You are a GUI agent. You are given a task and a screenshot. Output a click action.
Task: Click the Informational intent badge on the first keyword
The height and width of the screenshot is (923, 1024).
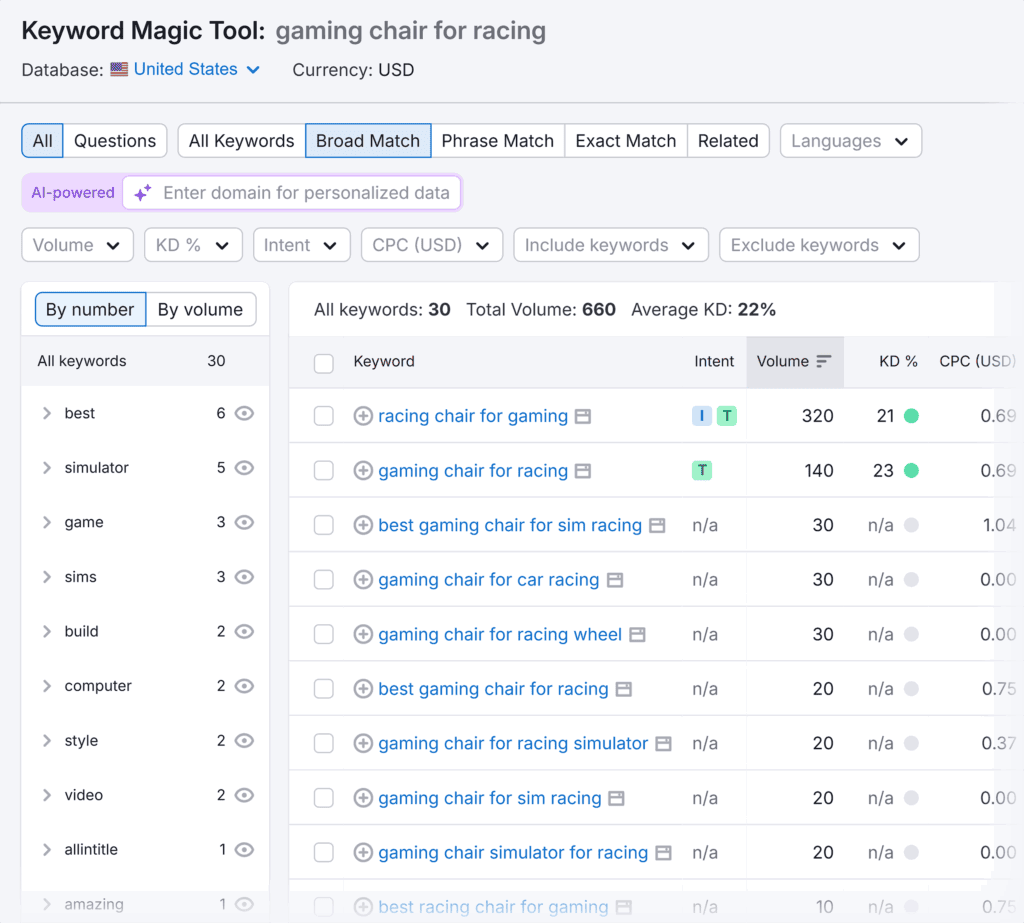701,415
